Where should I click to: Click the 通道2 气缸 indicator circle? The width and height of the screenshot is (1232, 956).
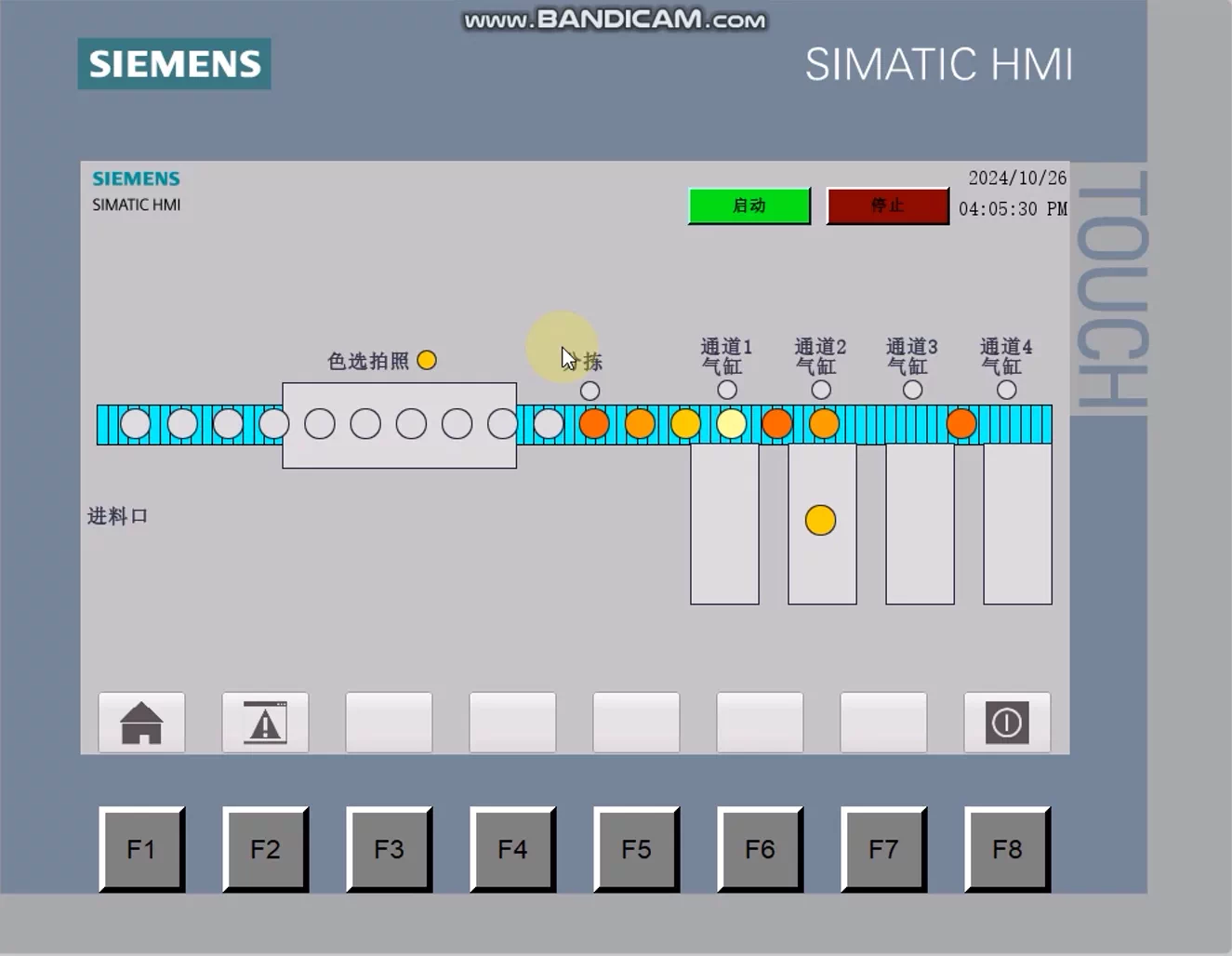821,390
